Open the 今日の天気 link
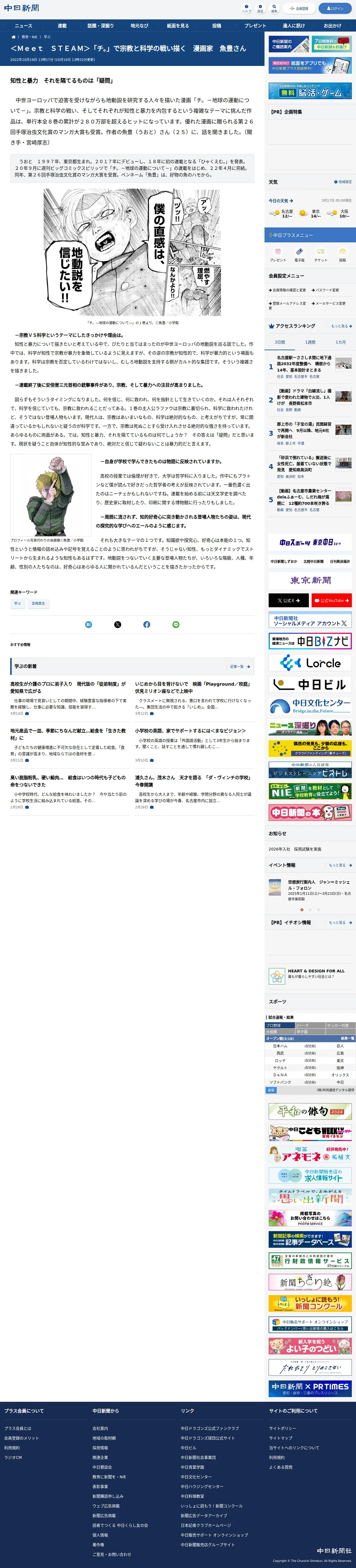This screenshot has width=356, height=1568. pyautogui.click(x=281, y=201)
